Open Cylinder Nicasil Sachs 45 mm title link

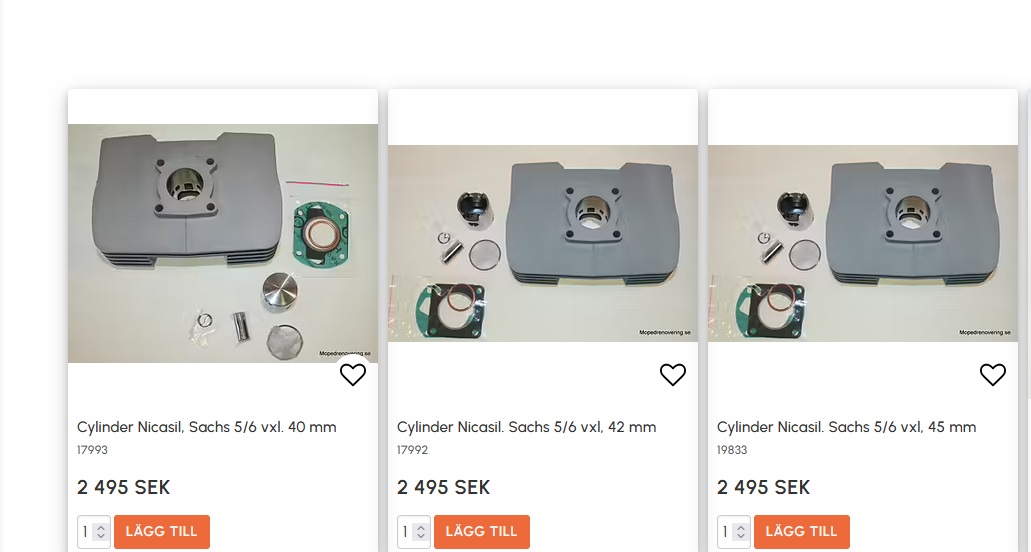847,427
